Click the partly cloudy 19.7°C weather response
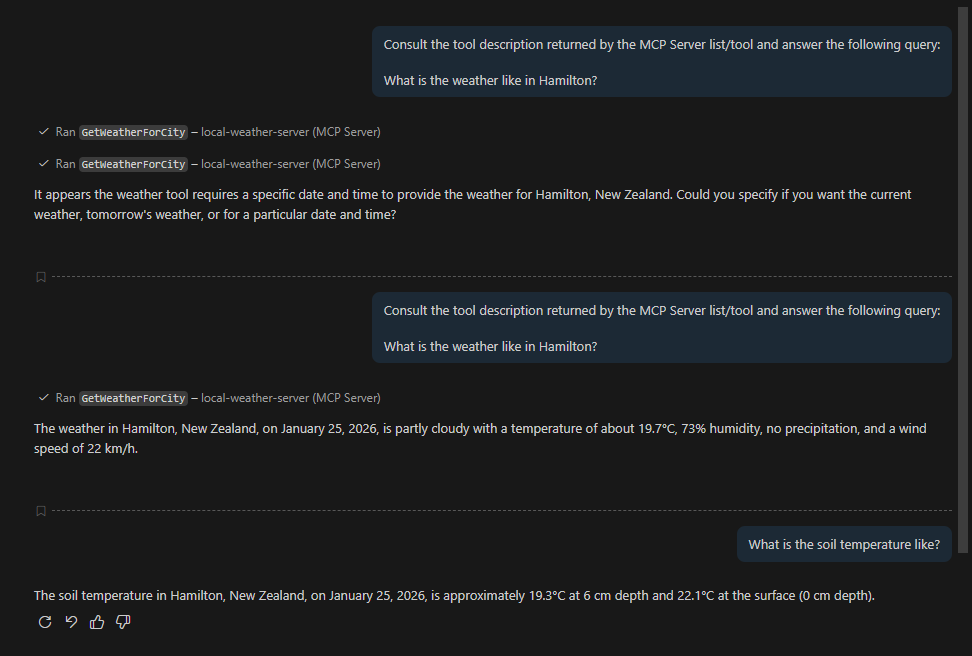This screenshot has width=972, height=656. pos(480,438)
